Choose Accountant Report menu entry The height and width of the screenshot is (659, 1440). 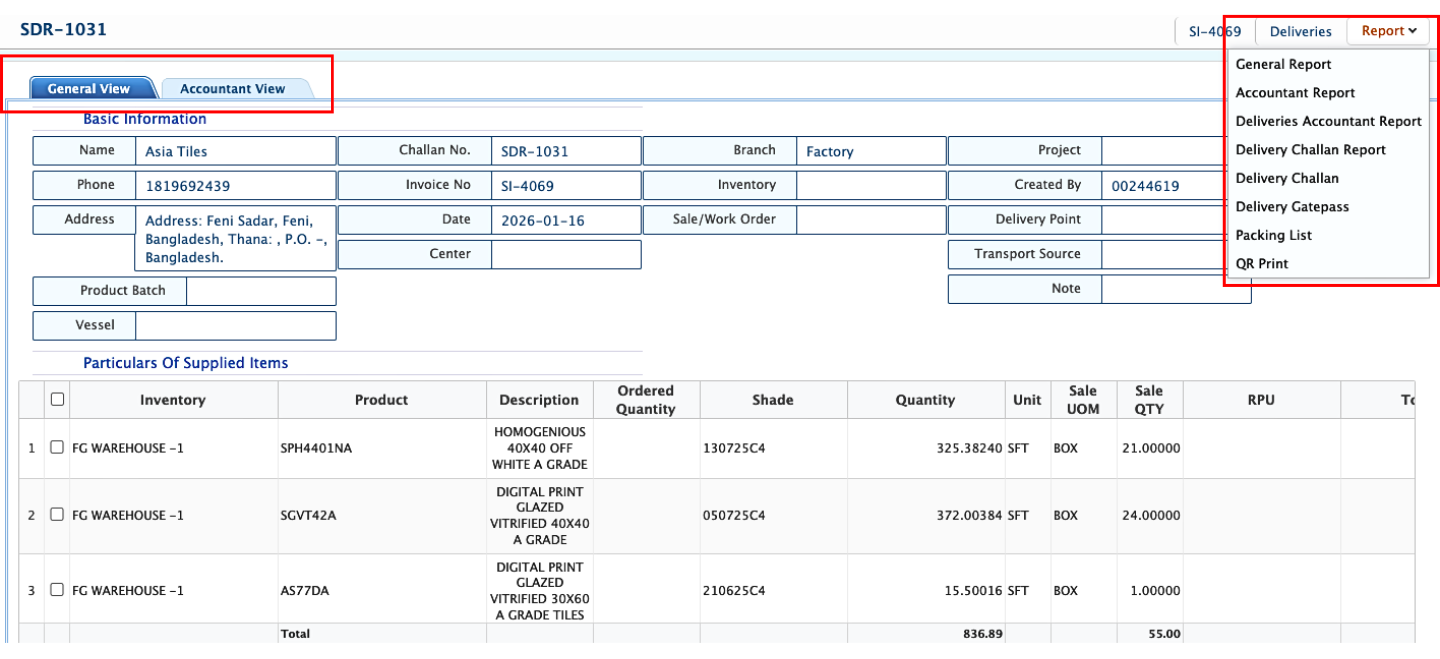(1295, 93)
